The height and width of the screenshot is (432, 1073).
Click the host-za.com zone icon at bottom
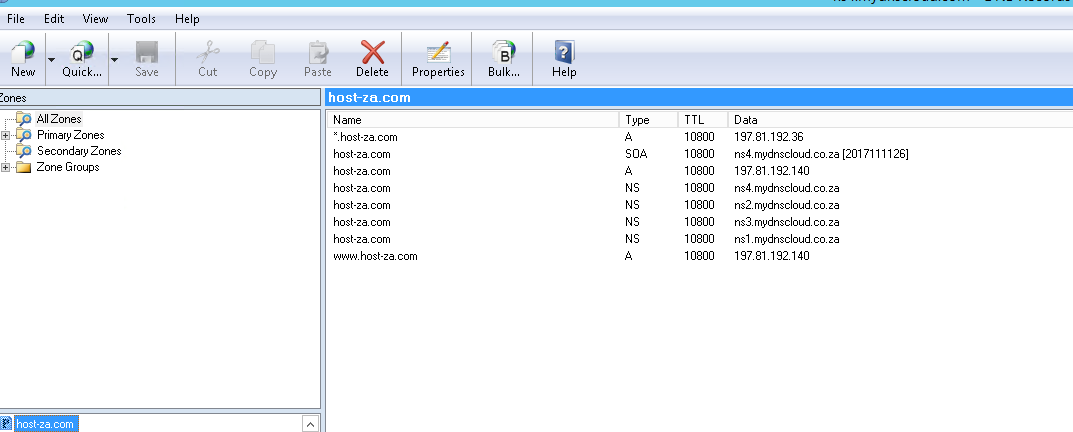pos(6,424)
